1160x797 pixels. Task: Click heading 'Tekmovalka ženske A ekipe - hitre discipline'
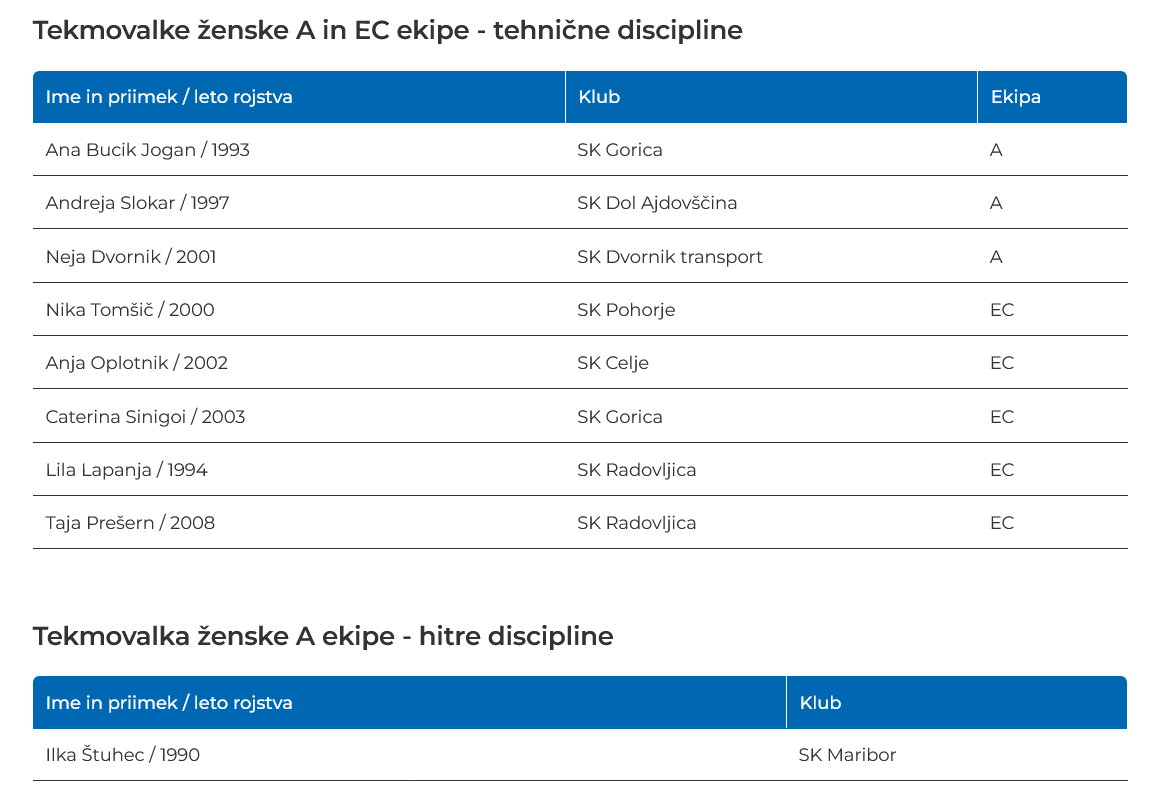[x=323, y=636]
